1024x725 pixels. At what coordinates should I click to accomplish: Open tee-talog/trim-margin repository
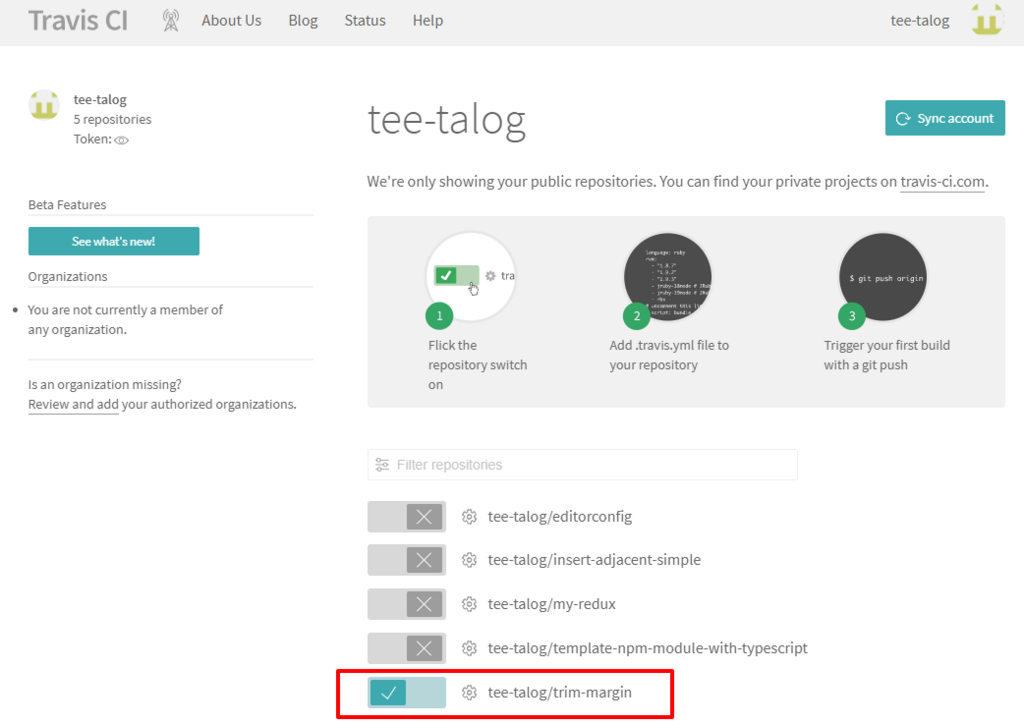[x=560, y=692]
